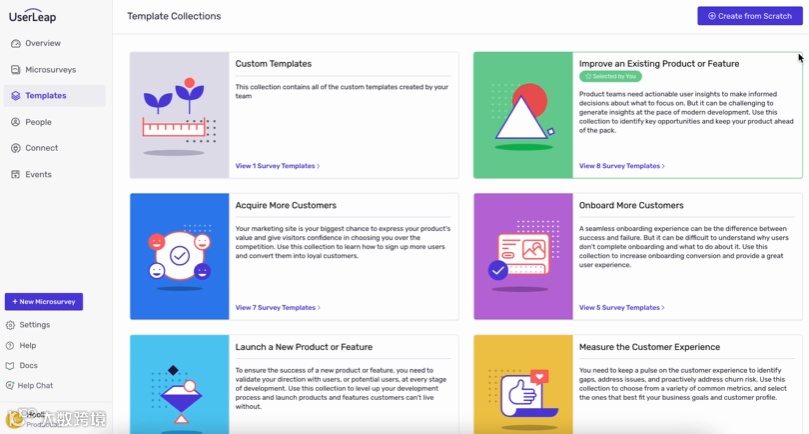Click the Acquire More Customers title
Image resolution: width=809 pixels, height=434 pixels.
coord(286,205)
